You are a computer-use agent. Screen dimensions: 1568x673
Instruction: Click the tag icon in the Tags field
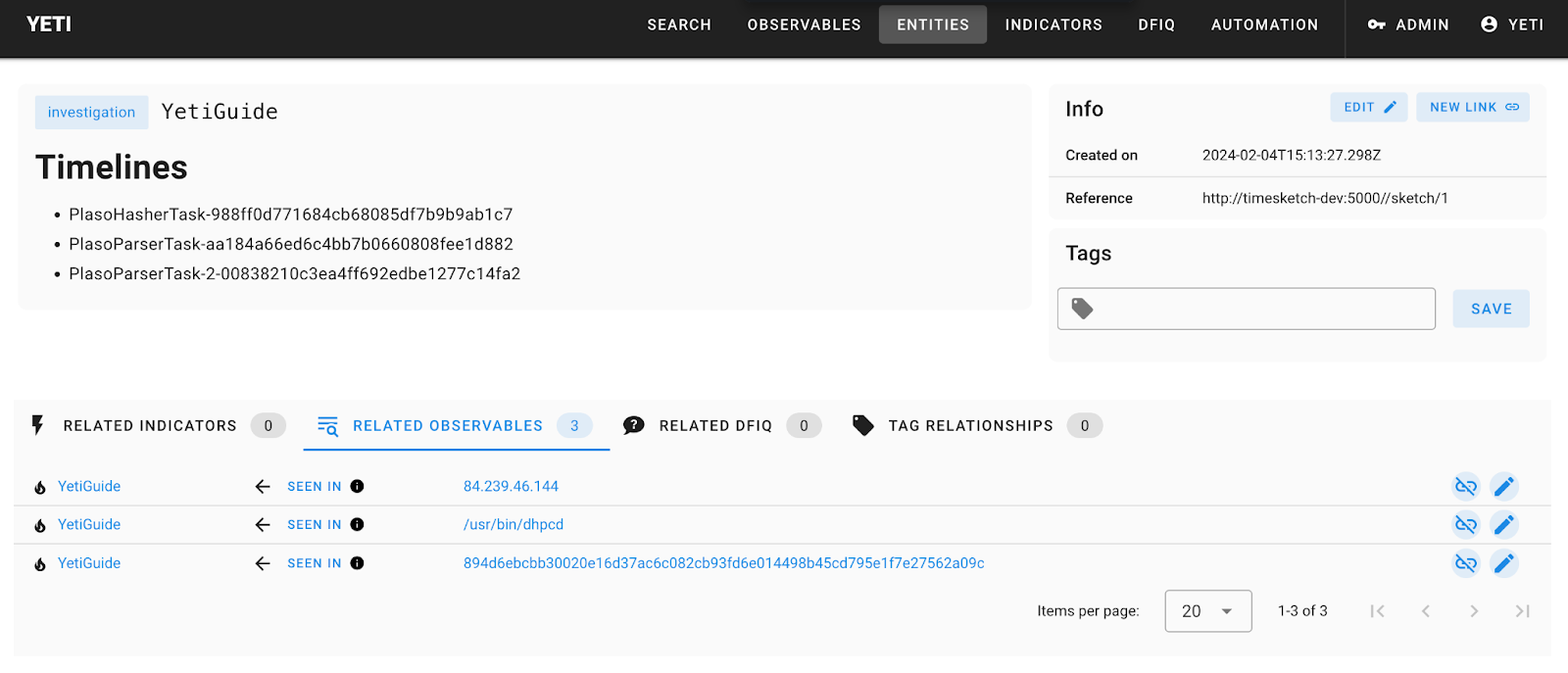pyautogui.click(x=1082, y=309)
